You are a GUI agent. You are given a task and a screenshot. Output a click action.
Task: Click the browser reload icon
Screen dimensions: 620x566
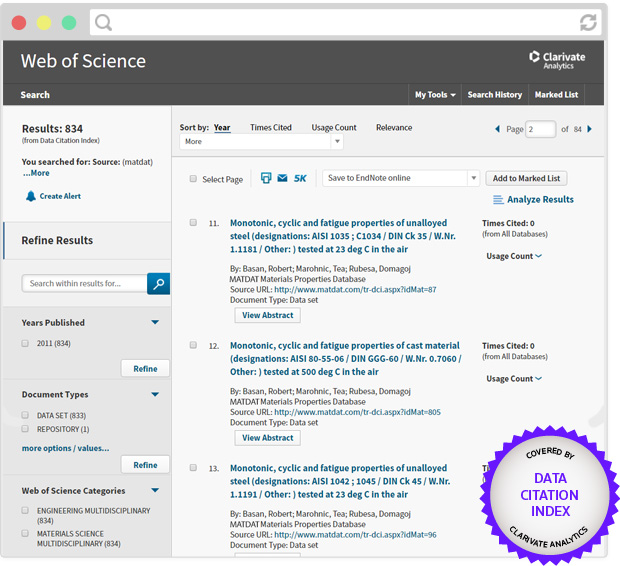click(588, 23)
